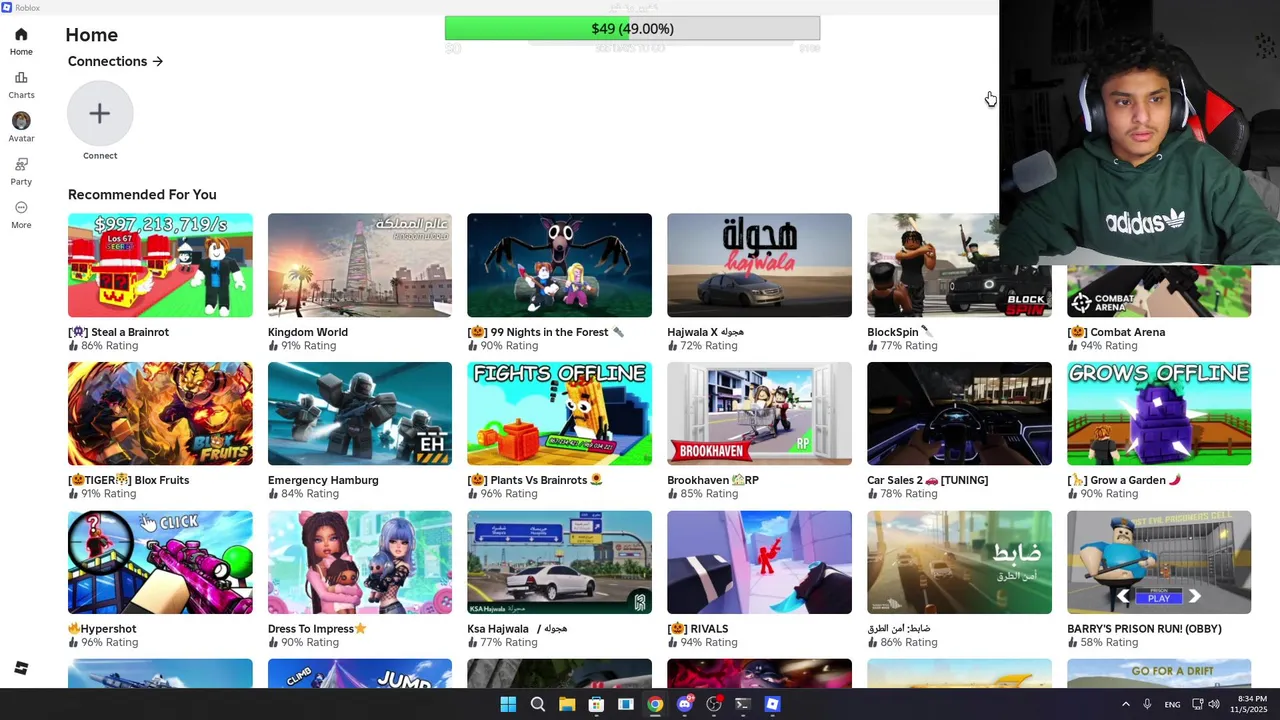Open BARRY'S PRISON RUN thumbnail
Image resolution: width=1280 pixels, height=720 pixels.
1159,562
